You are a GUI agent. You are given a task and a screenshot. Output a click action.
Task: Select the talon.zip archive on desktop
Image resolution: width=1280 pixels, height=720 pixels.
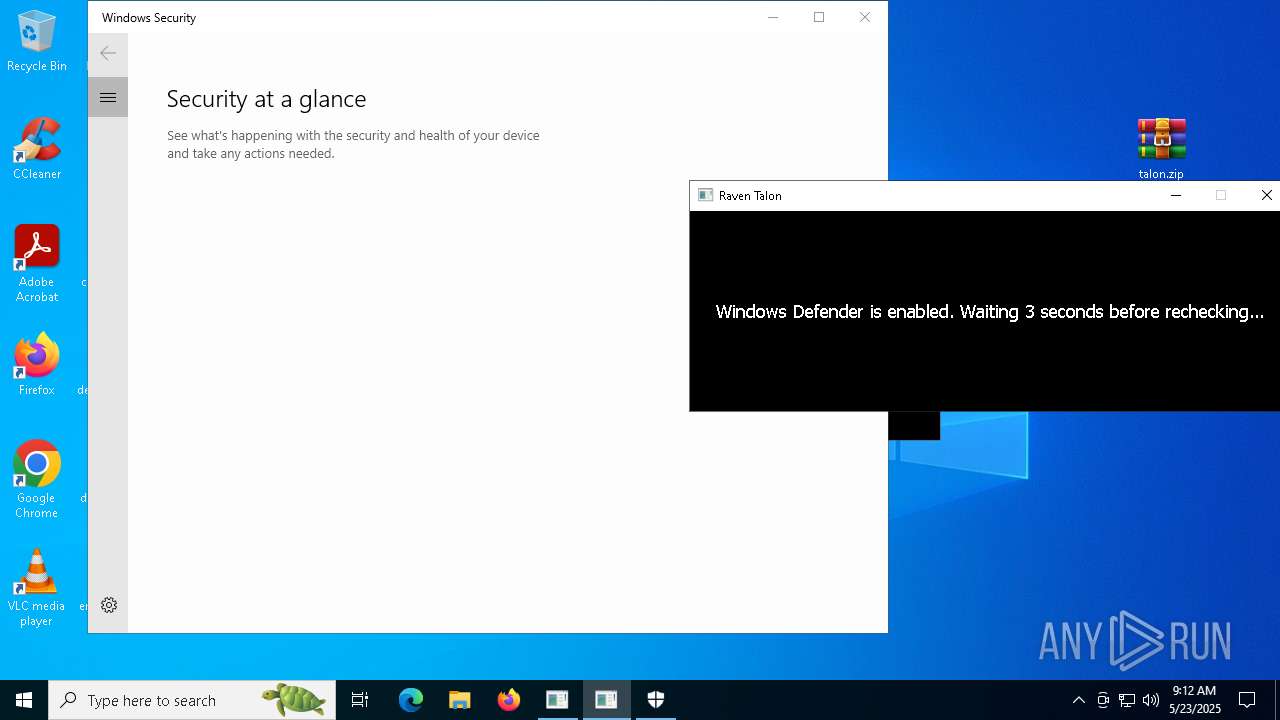(1161, 148)
